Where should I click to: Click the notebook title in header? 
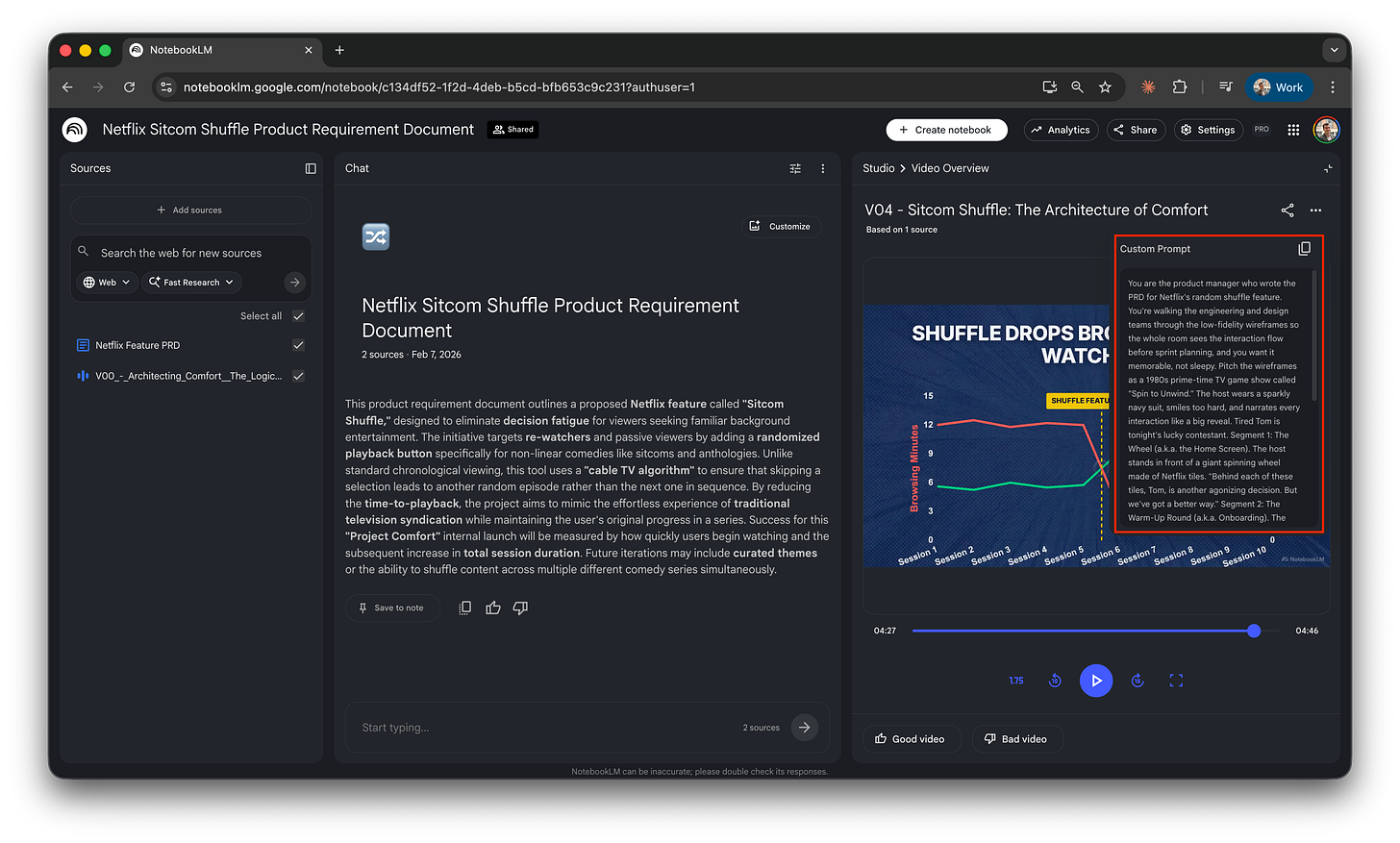point(288,130)
